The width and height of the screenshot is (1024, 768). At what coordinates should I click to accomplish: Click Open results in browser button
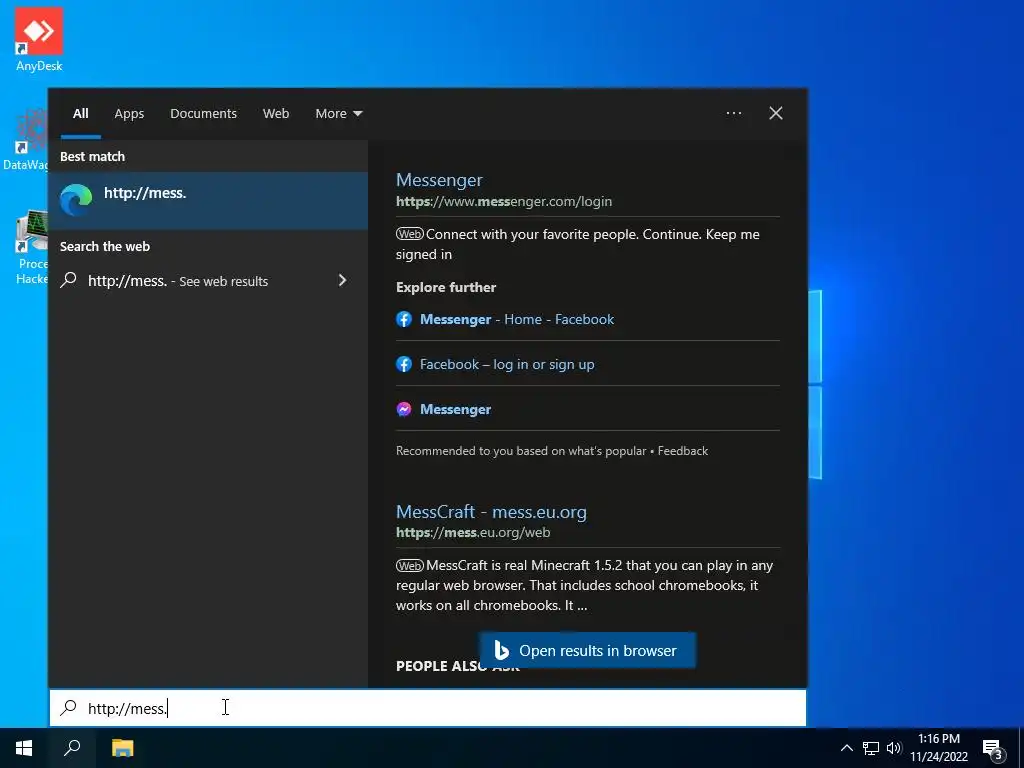point(587,650)
